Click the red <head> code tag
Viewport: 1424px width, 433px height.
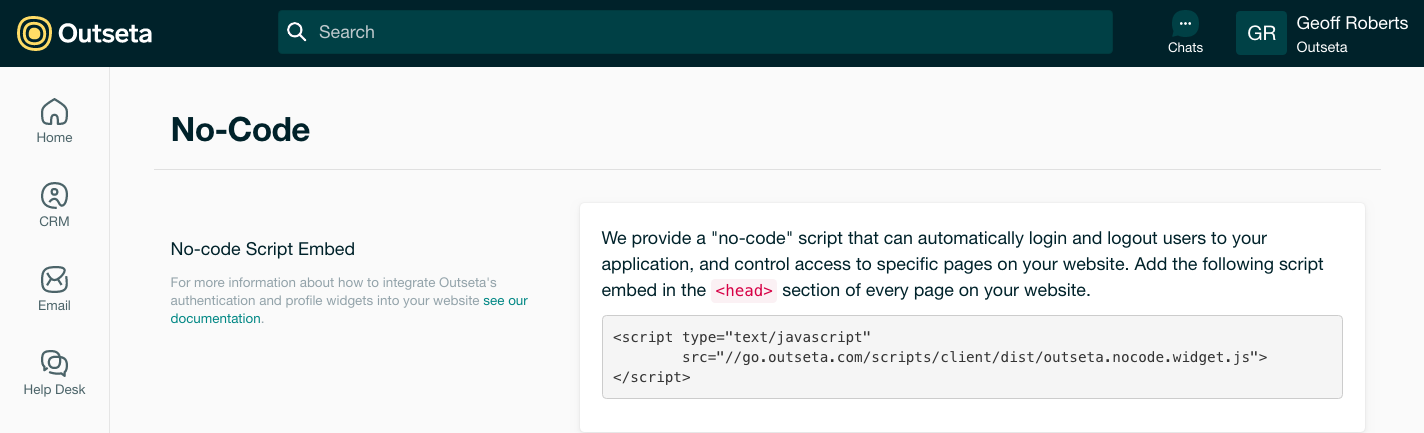coord(743,291)
